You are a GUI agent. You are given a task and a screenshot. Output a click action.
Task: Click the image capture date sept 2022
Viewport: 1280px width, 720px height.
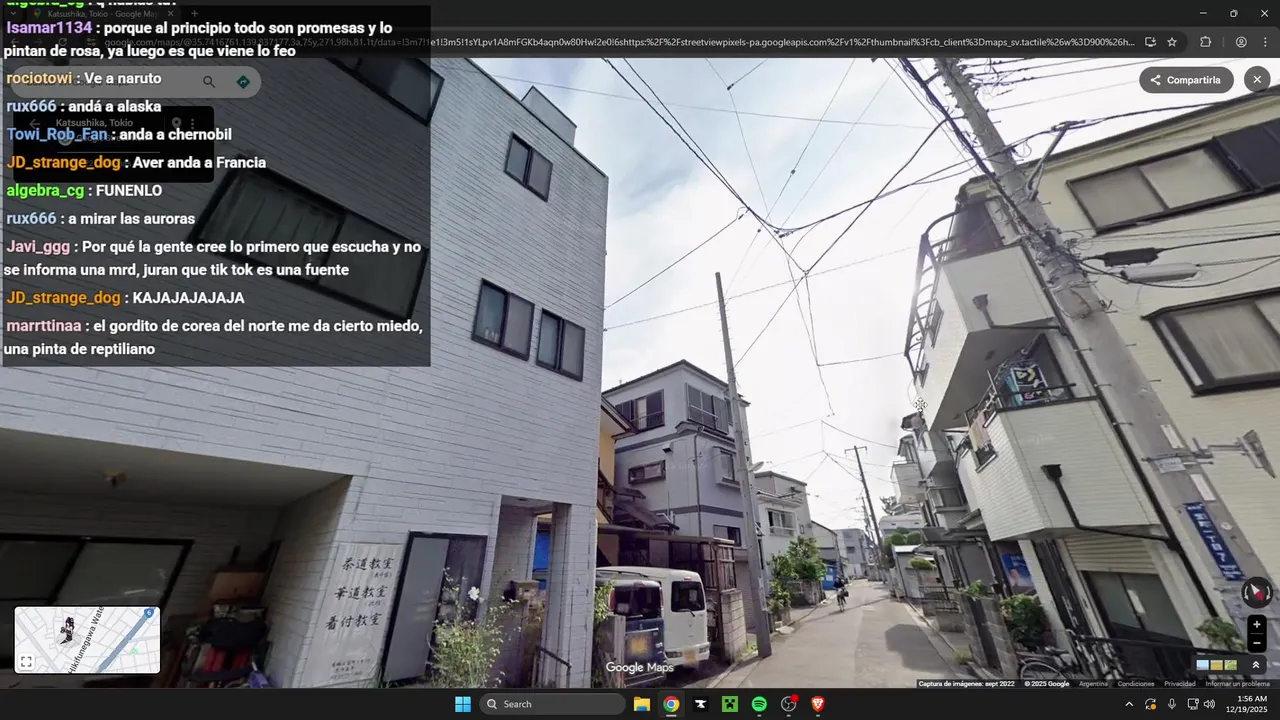tap(966, 684)
